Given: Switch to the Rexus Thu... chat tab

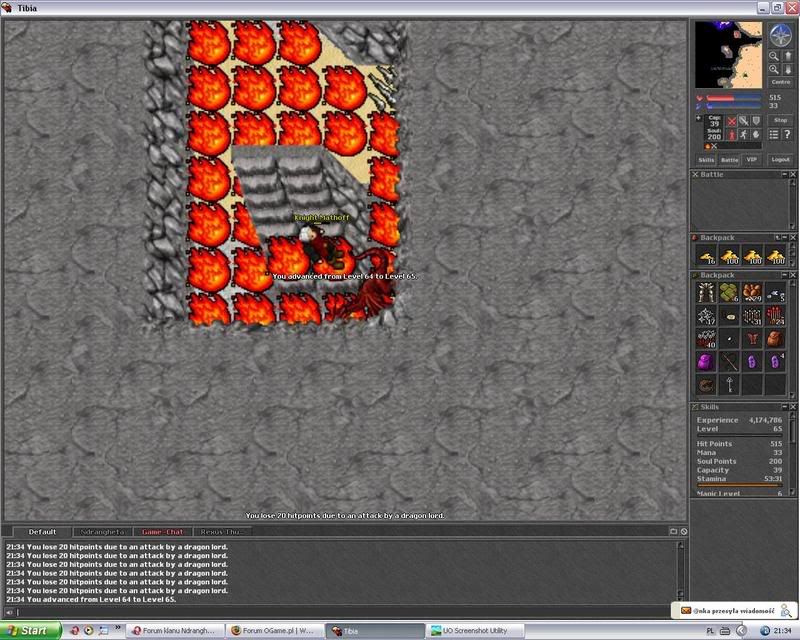Looking at the screenshot, I should click(222, 532).
